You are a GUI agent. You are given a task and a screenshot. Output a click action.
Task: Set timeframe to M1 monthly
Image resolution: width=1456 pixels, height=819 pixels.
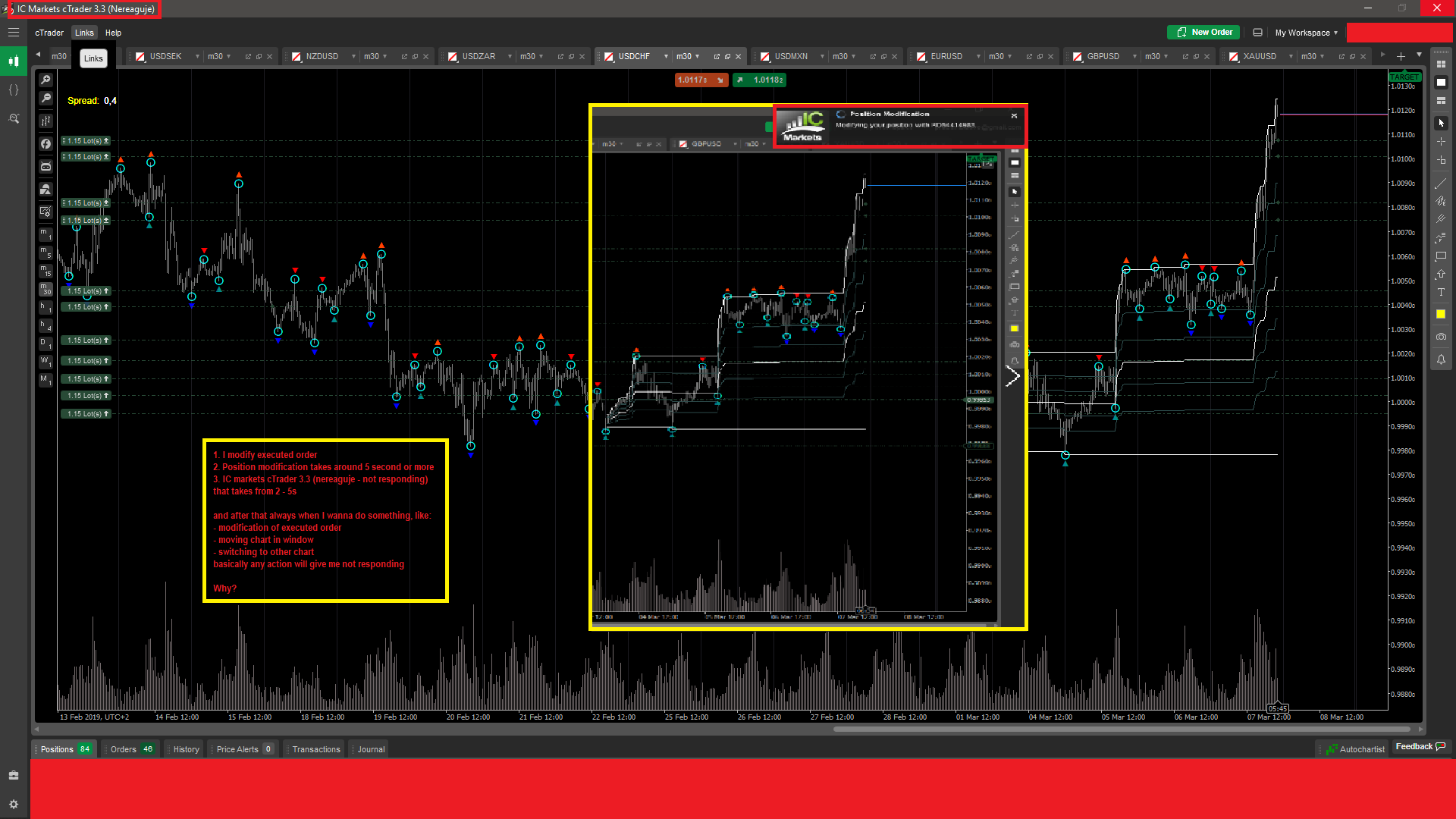point(45,380)
